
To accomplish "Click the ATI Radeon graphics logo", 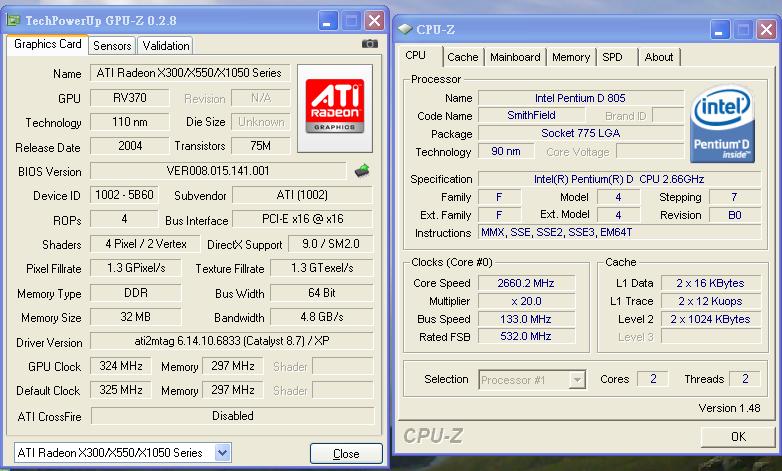I will point(336,102).
